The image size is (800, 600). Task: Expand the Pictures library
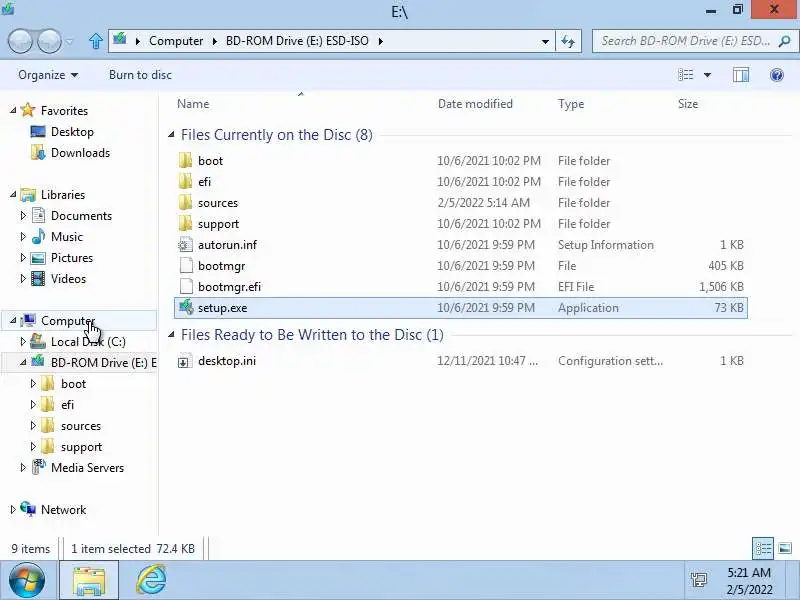coord(23,258)
